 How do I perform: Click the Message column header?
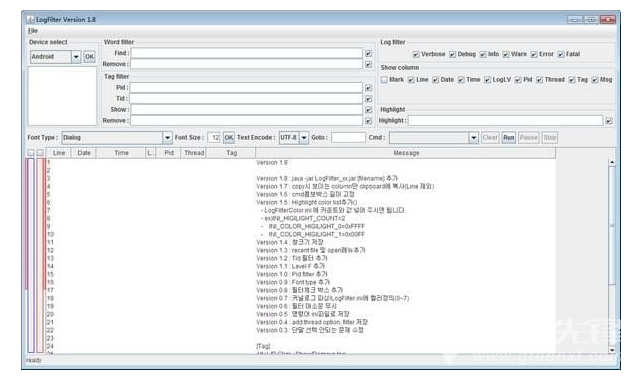click(406, 153)
